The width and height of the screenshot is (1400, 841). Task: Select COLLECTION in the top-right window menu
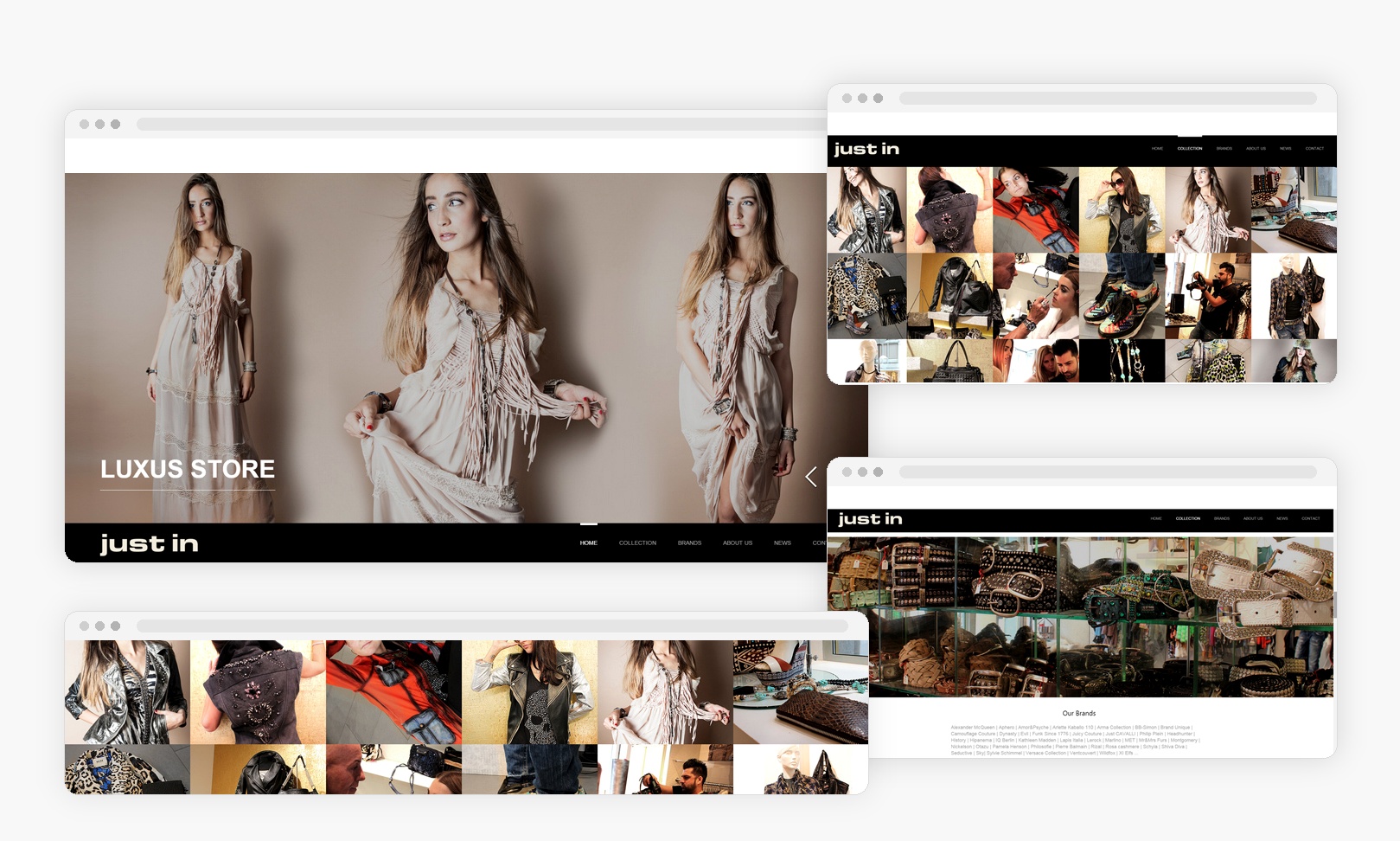[x=1190, y=149]
